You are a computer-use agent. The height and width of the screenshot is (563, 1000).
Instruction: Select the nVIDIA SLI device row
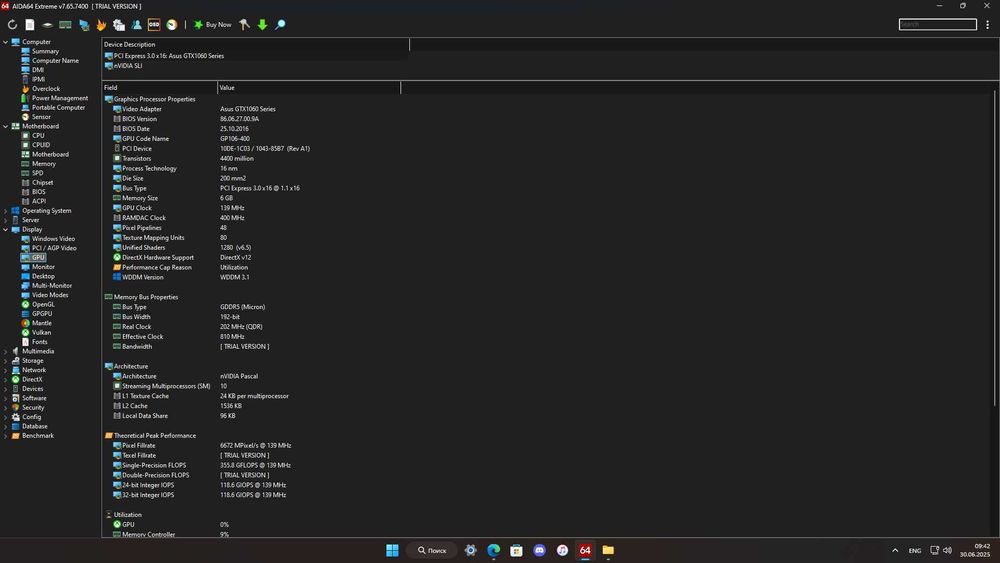[128, 66]
